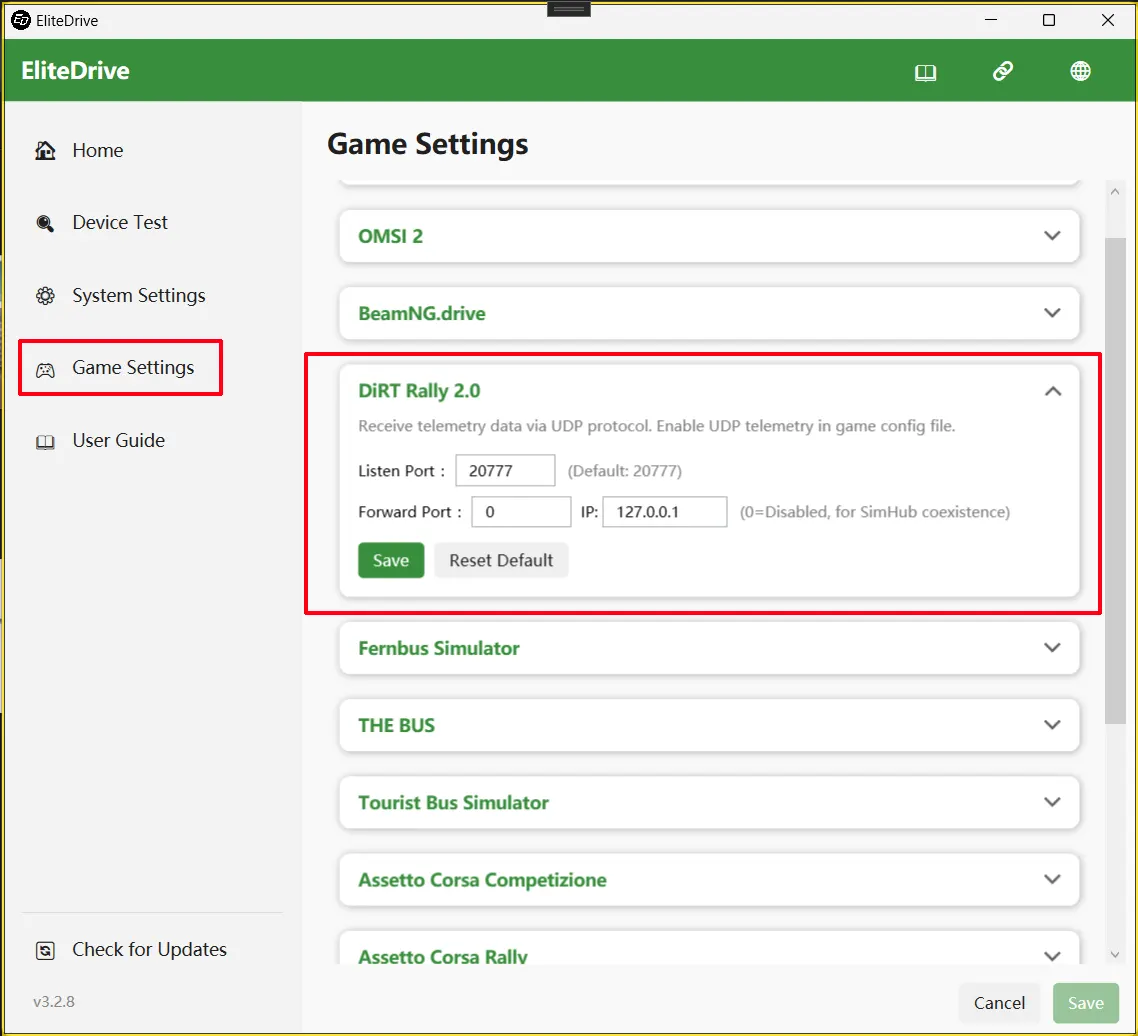Click the v3.2.8 version label
This screenshot has height=1036, width=1138.
[x=54, y=1002]
